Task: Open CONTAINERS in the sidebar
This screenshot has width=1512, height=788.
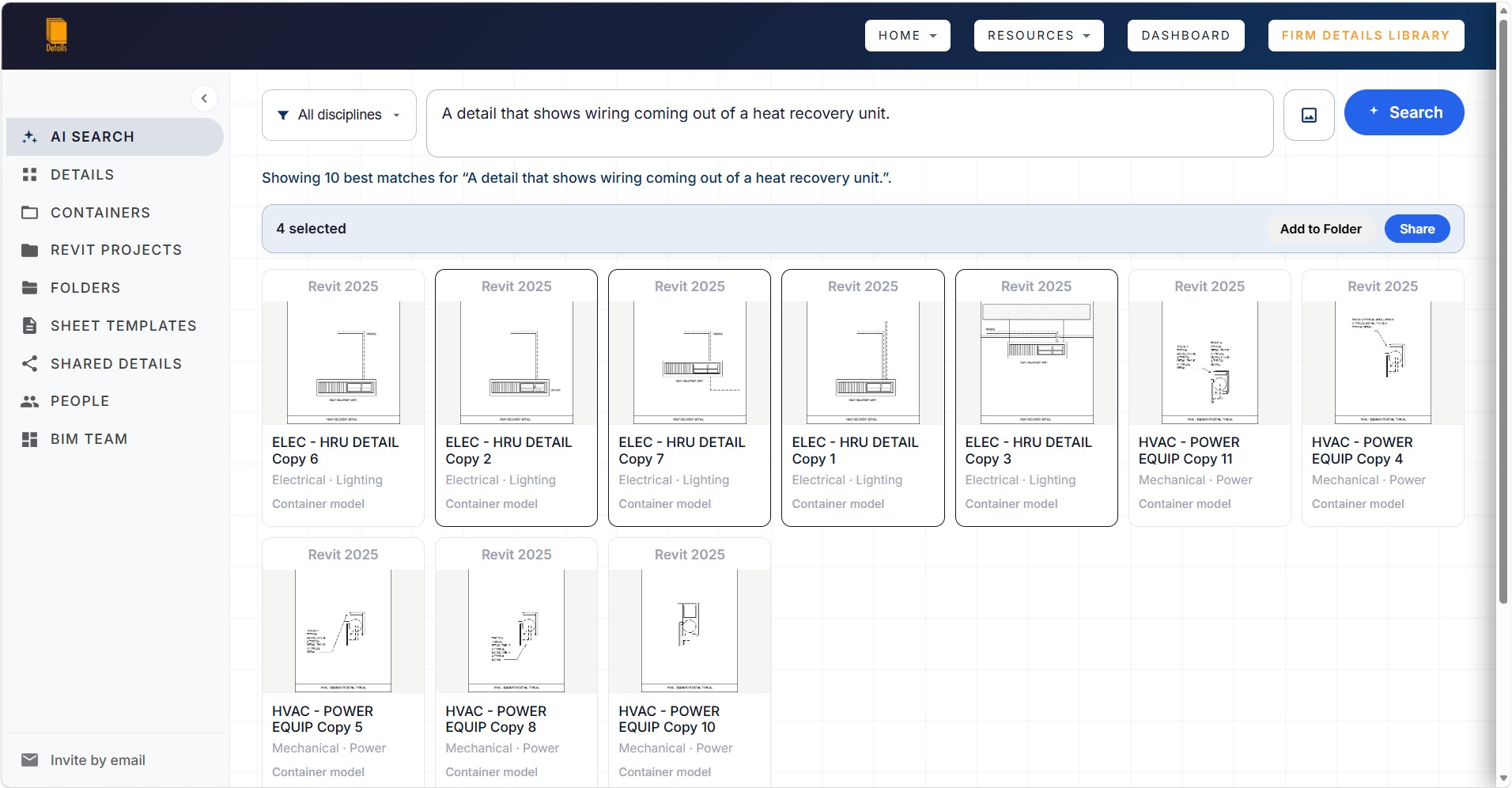Action: coord(115,213)
